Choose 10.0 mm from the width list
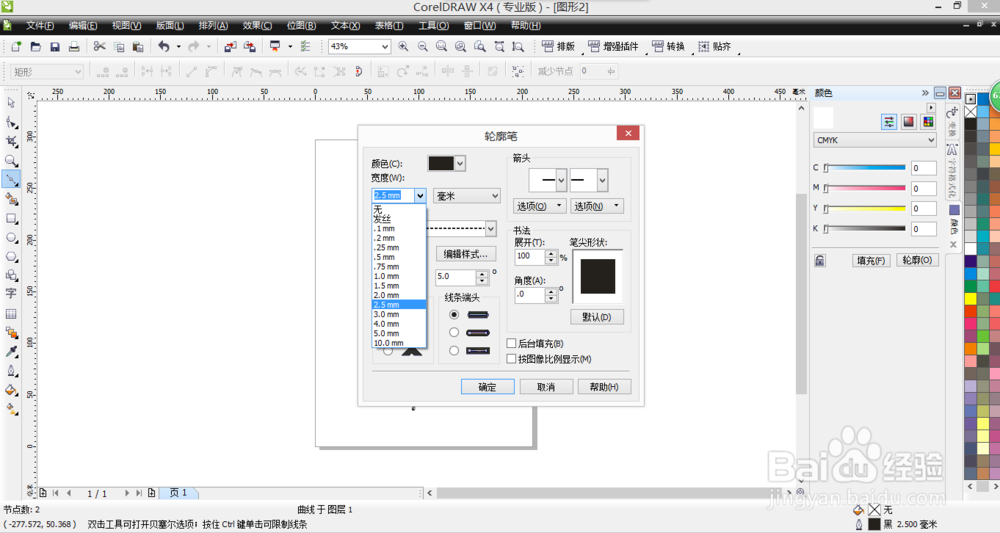 point(399,343)
